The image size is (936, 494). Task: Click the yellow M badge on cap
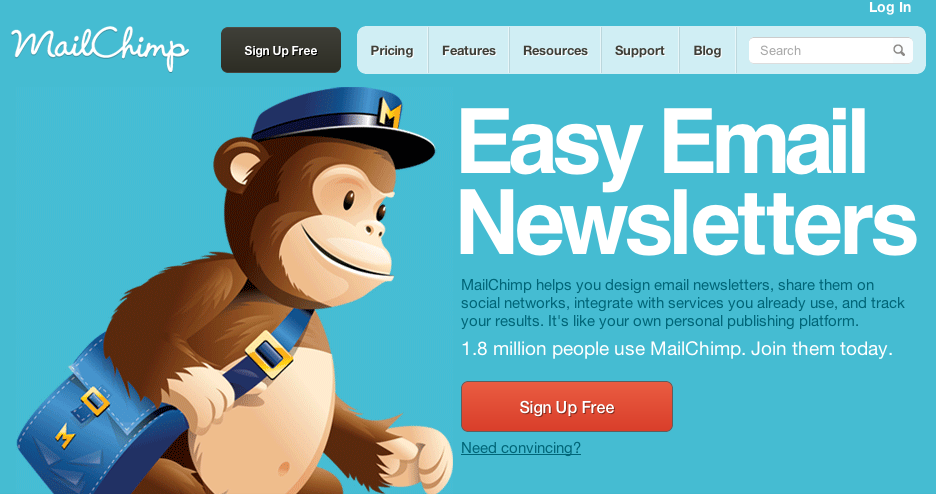point(389,113)
